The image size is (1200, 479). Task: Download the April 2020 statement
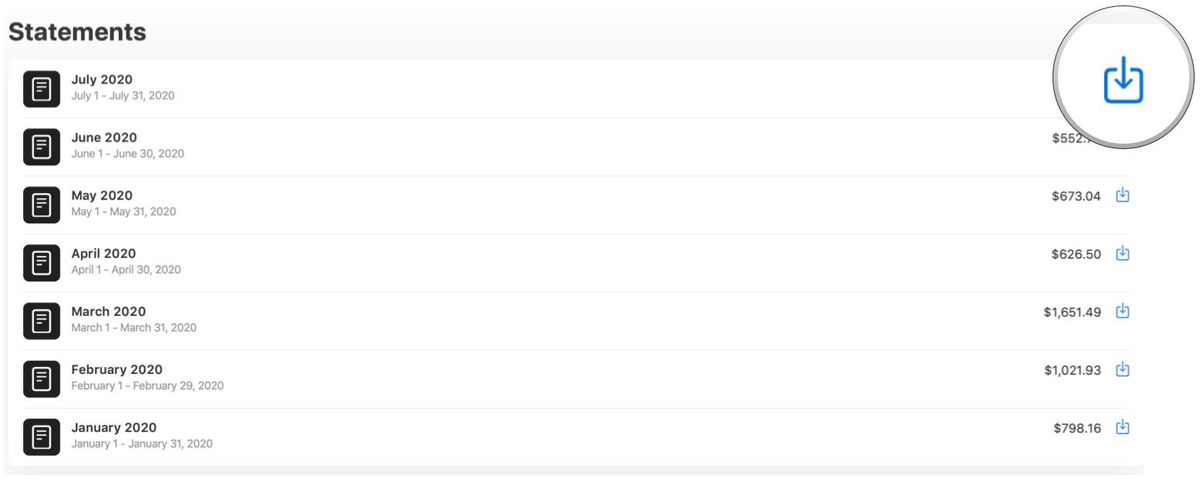tap(1122, 254)
